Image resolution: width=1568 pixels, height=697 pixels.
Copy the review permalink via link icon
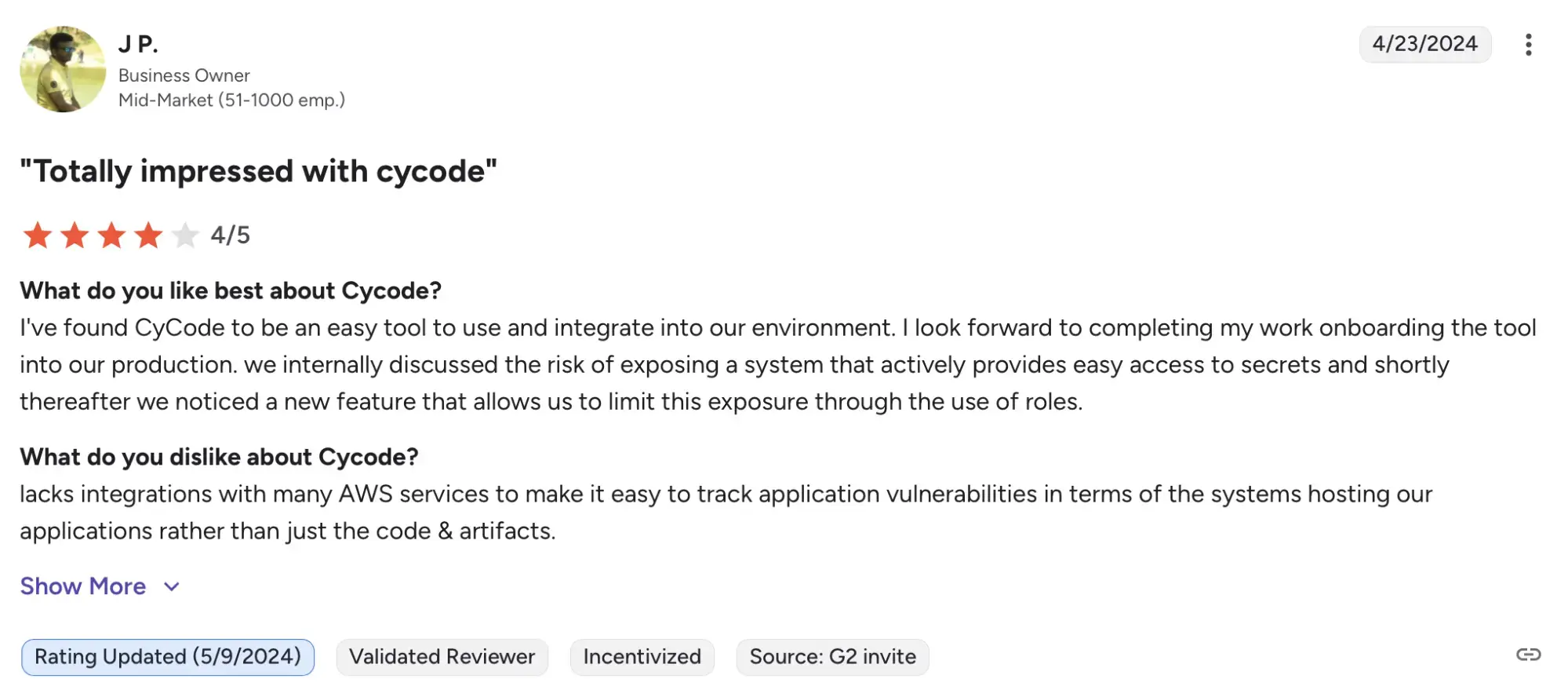click(x=1528, y=655)
